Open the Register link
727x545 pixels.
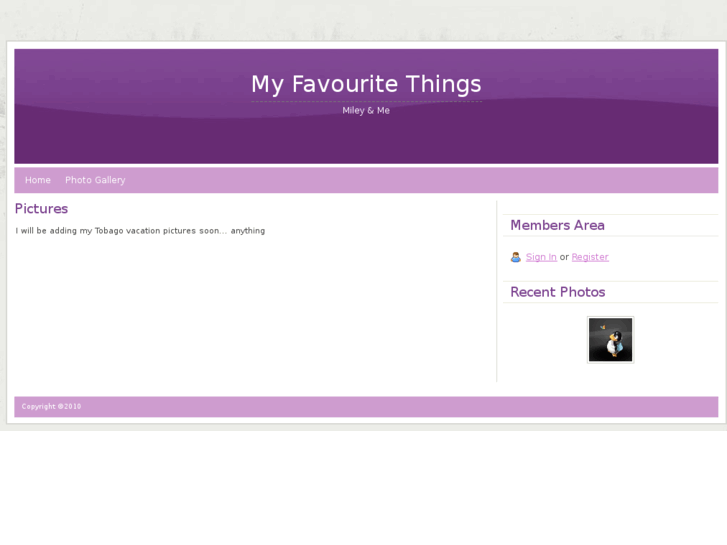point(590,257)
